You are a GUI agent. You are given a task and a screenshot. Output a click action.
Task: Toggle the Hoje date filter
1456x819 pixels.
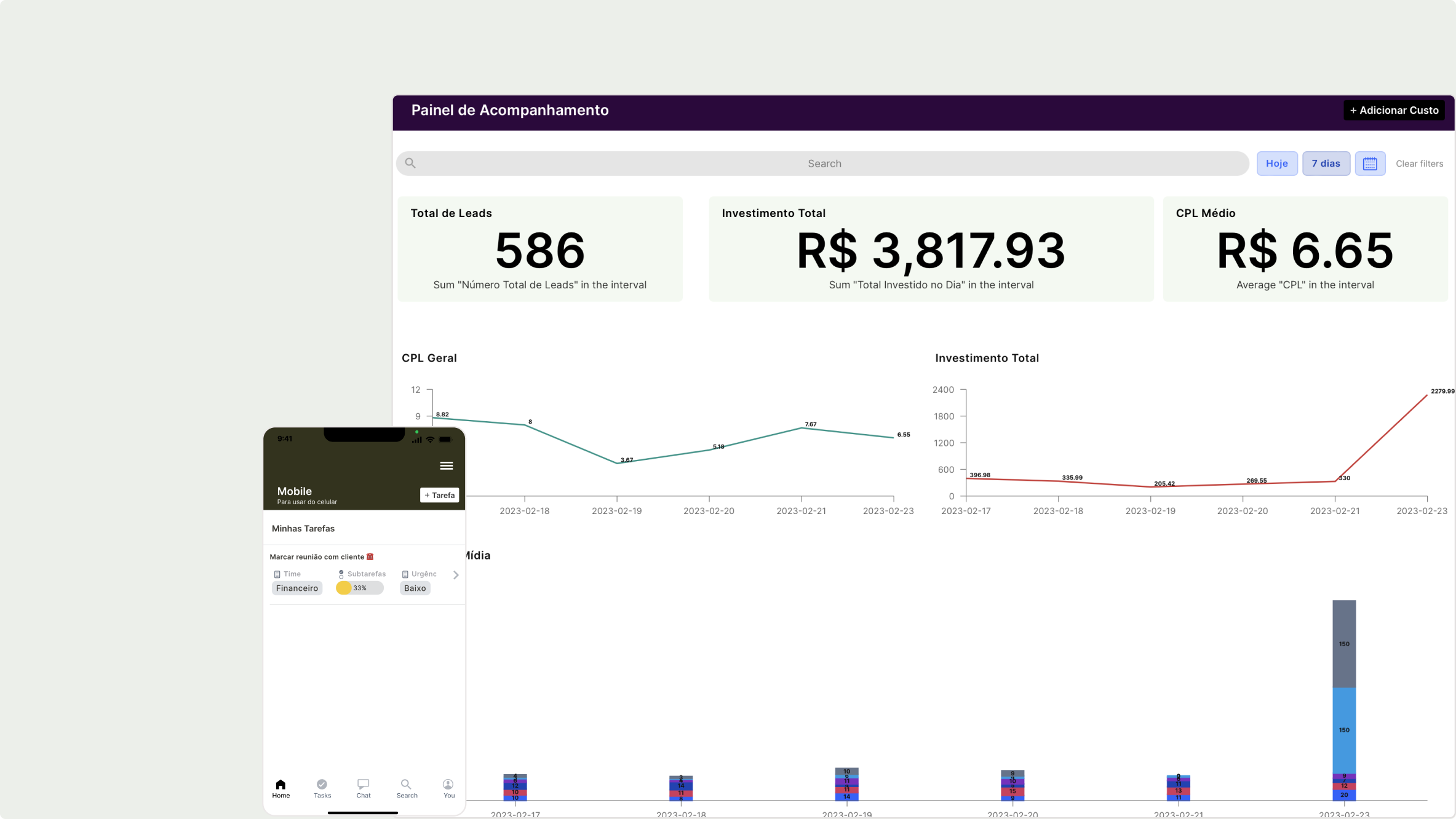click(x=1276, y=164)
